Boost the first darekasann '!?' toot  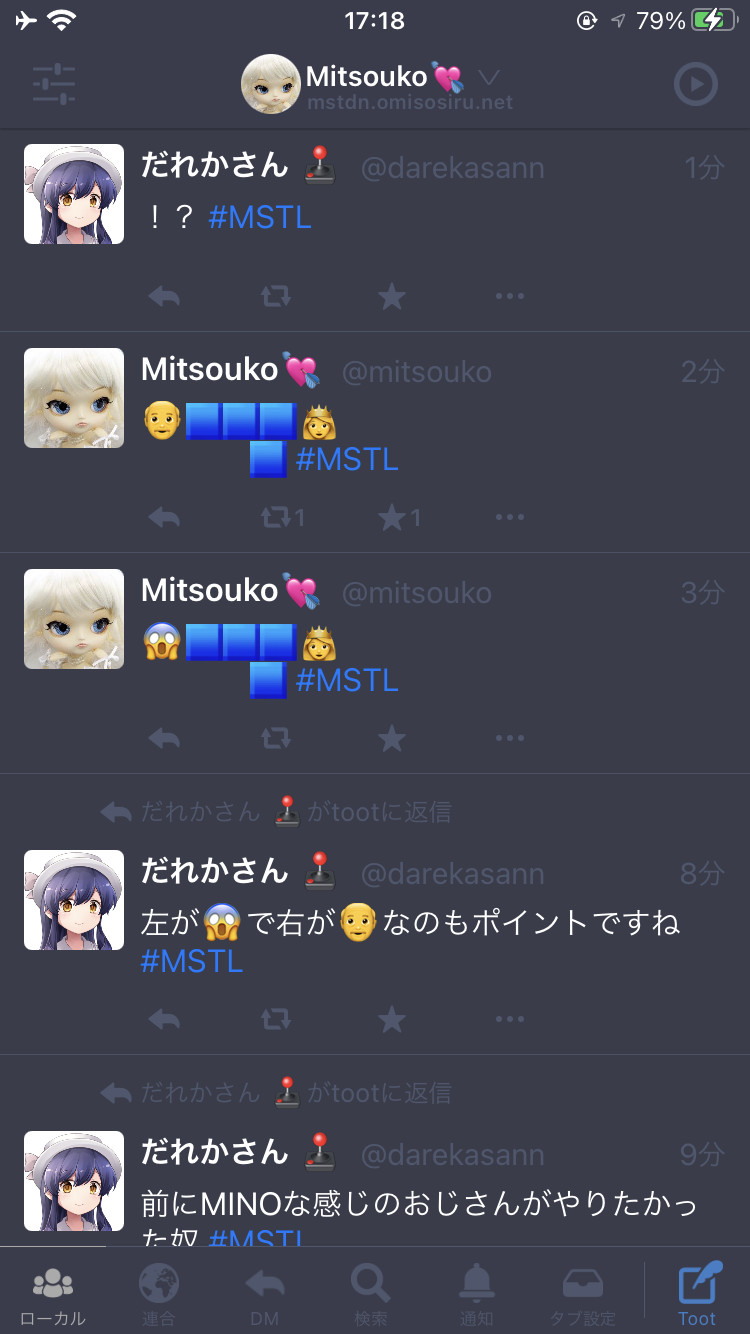(x=276, y=296)
